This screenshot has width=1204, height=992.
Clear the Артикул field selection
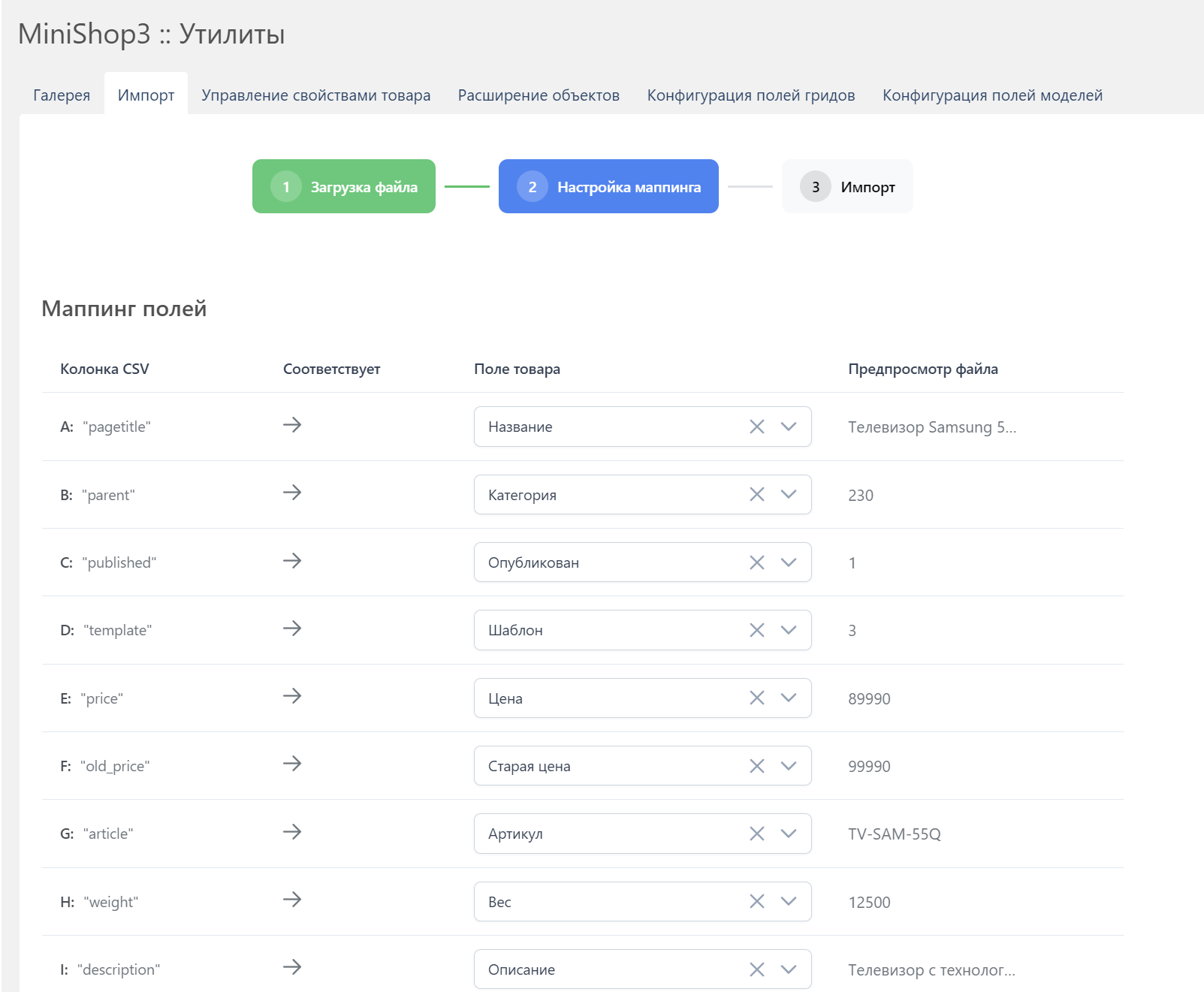pyautogui.click(x=756, y=834)
